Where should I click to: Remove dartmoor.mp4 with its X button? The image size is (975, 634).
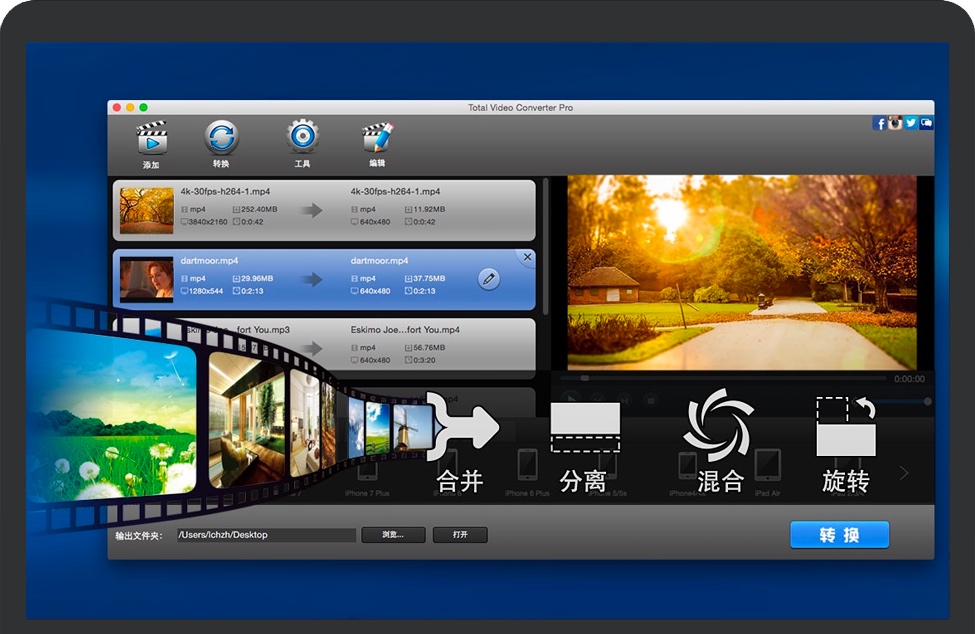point(527,257)
